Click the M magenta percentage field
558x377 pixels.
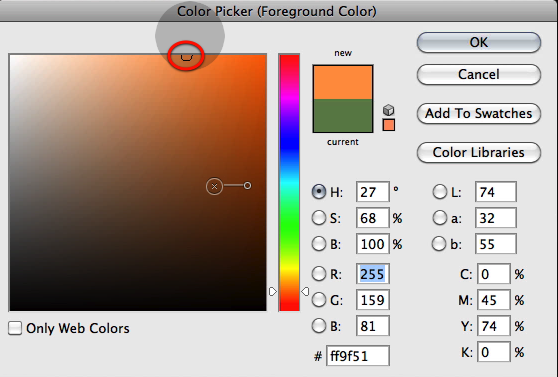tap(494, 300)
